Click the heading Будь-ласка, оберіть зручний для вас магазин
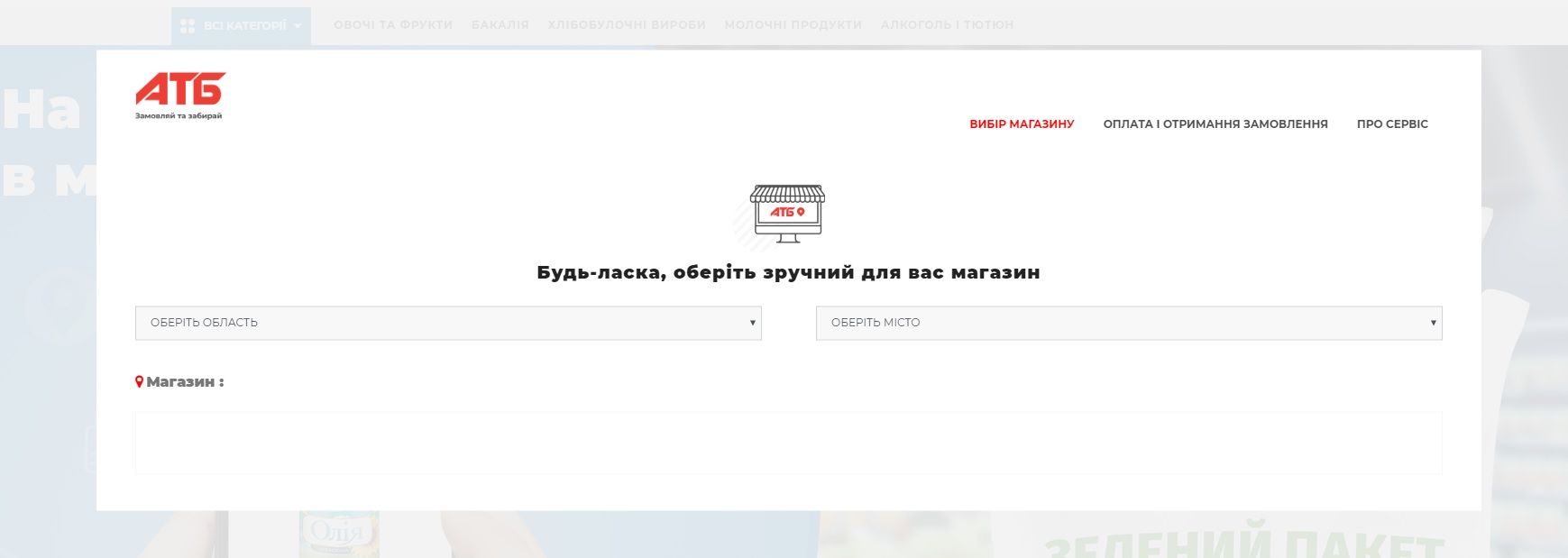1568x558 pixels. (x=788, y=272)
